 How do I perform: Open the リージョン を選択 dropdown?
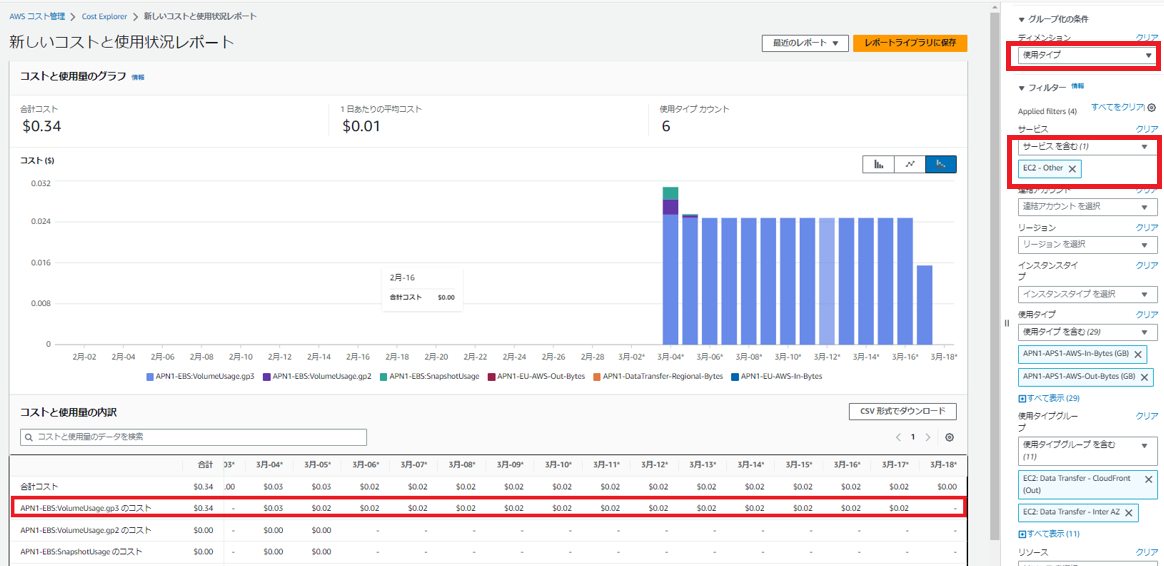pos(1088,244)
